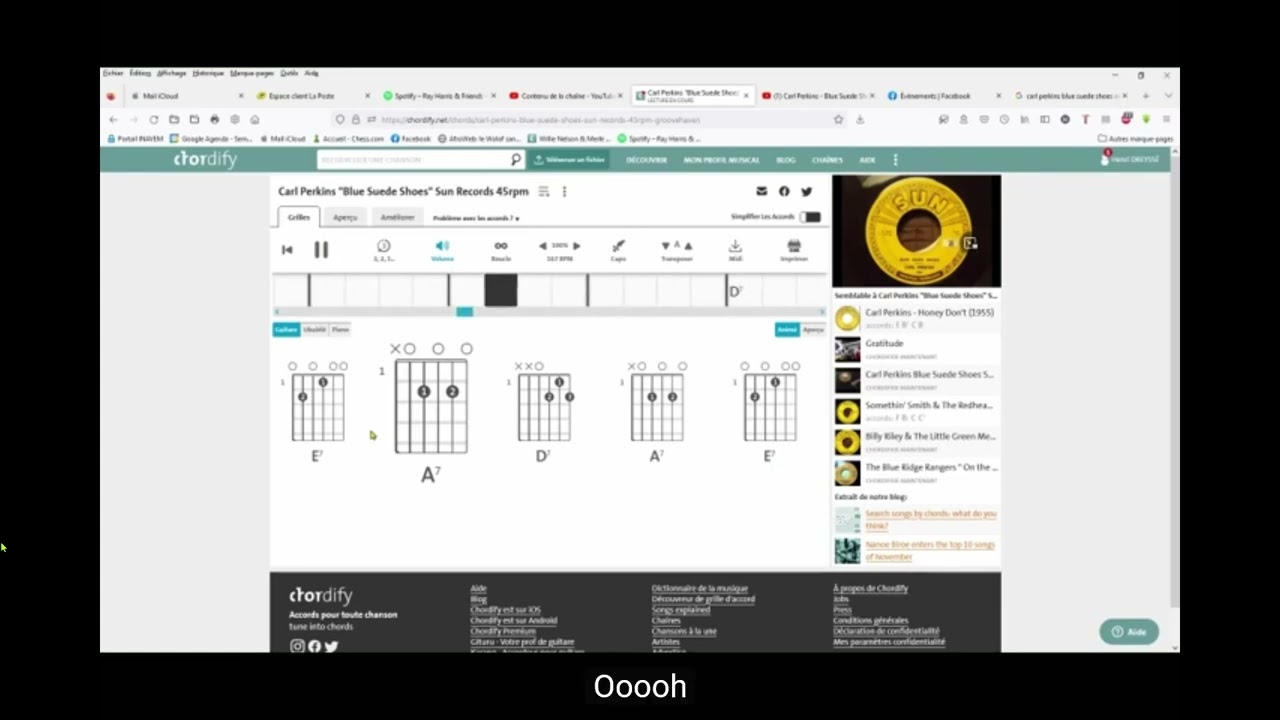Open the user profile with notification badge

(1131, 159)
